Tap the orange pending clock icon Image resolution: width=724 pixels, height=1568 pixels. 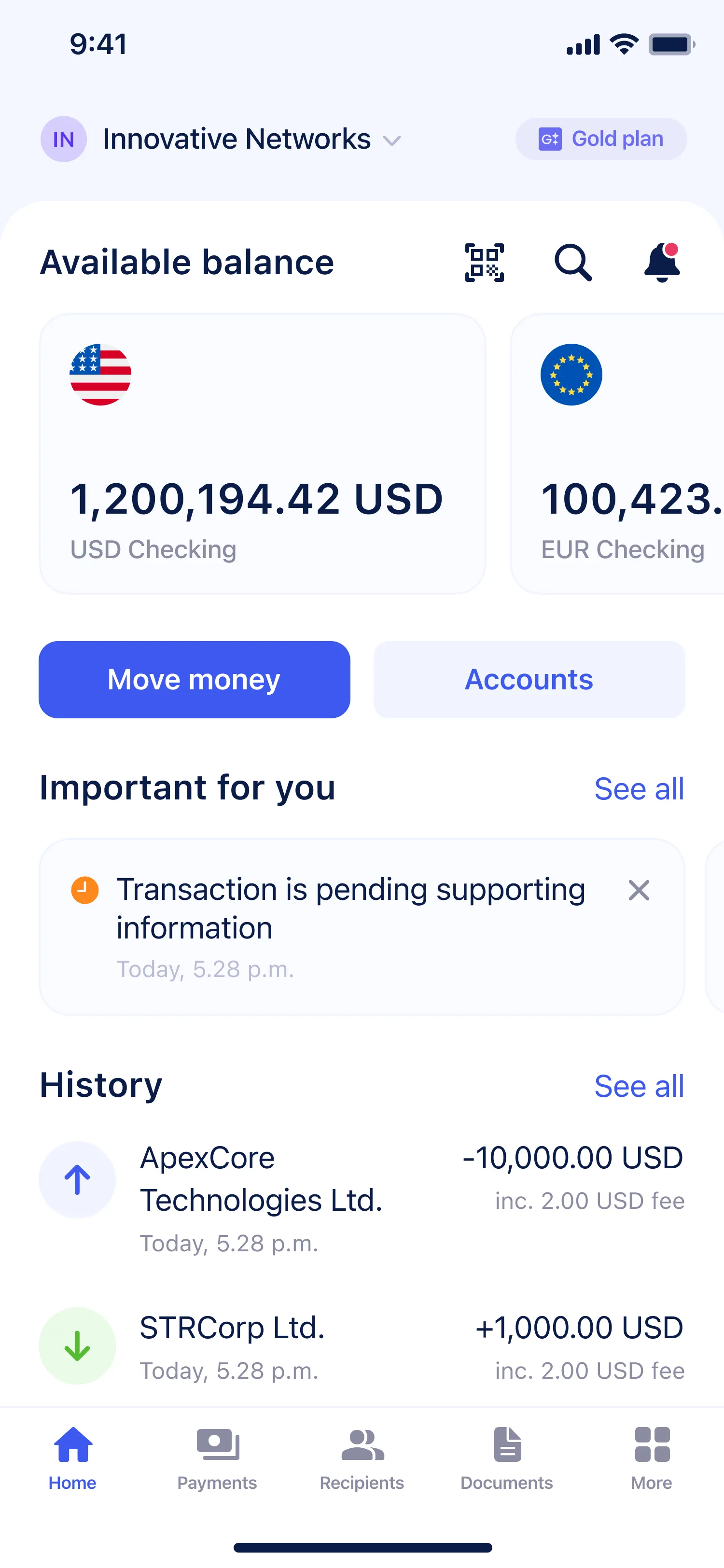(x=84, y=890)
